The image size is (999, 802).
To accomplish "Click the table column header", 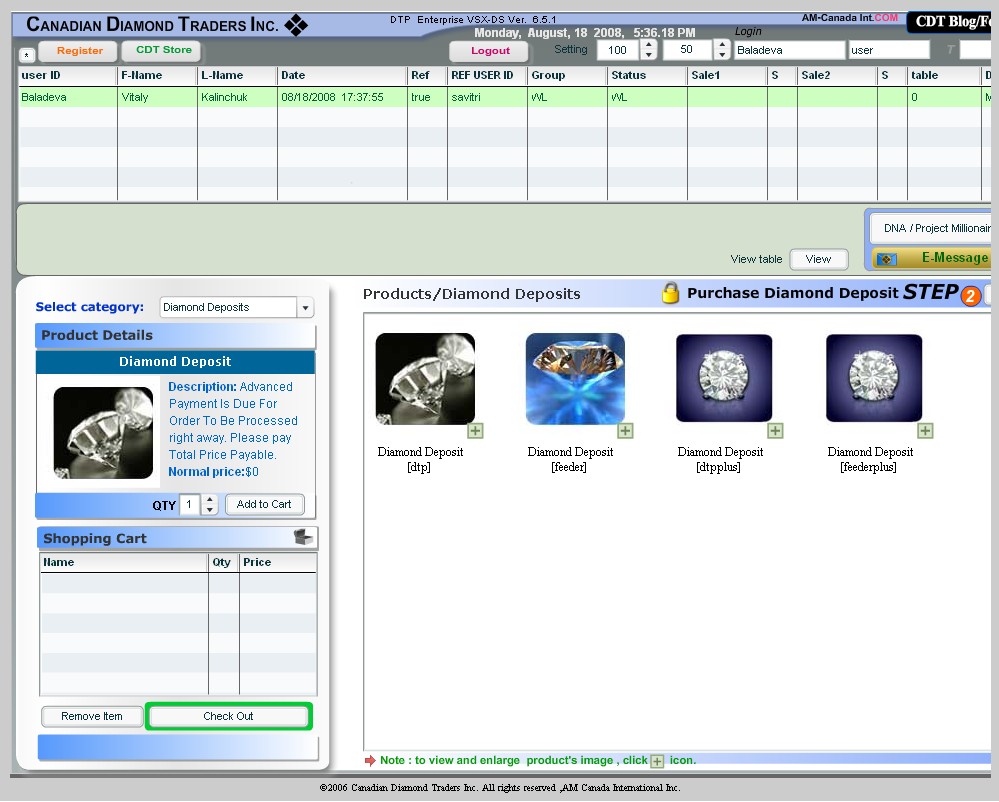I will click(x=944, y=76).
